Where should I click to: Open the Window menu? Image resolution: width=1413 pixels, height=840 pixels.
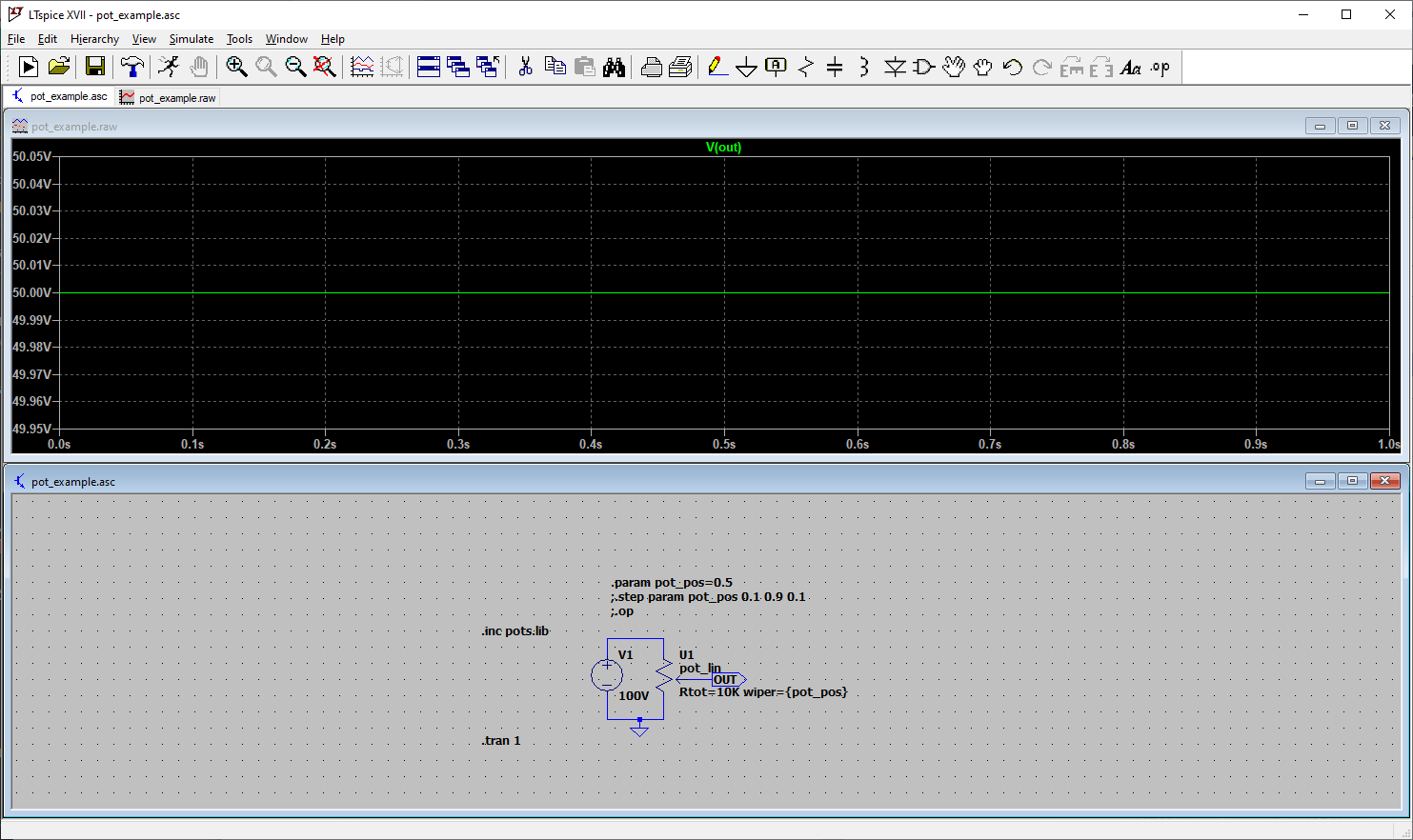coord(287,39)
